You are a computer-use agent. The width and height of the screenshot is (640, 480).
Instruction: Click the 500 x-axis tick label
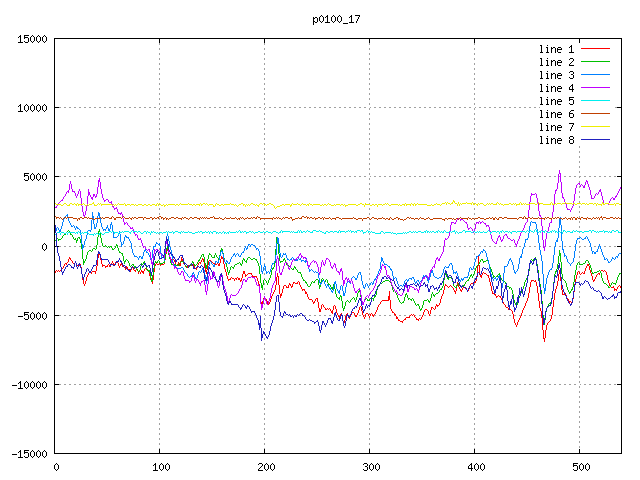pyautogui.click(x=580, y=467)
